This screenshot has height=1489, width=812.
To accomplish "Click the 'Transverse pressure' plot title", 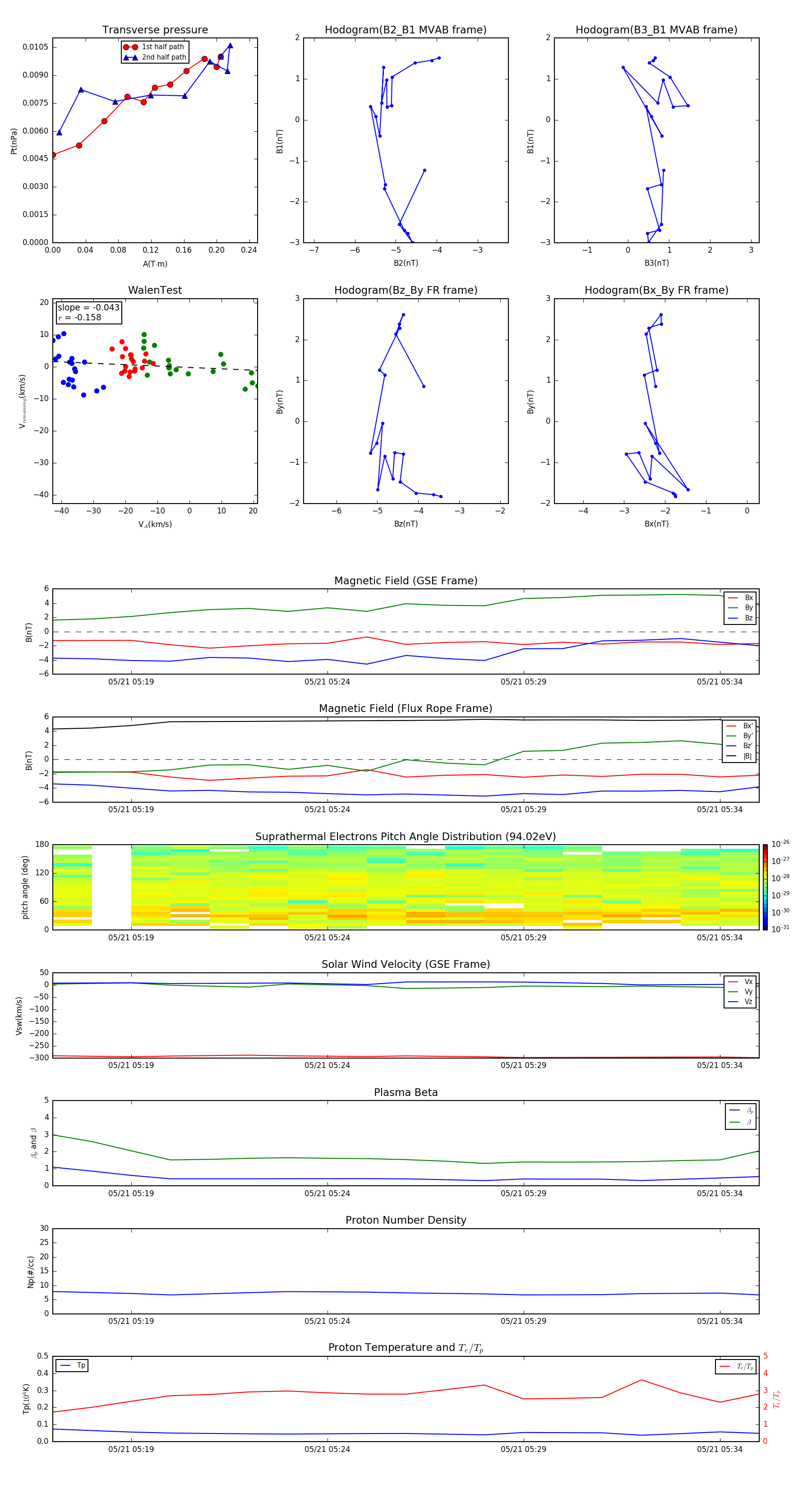I will click(x=155, y=30).
